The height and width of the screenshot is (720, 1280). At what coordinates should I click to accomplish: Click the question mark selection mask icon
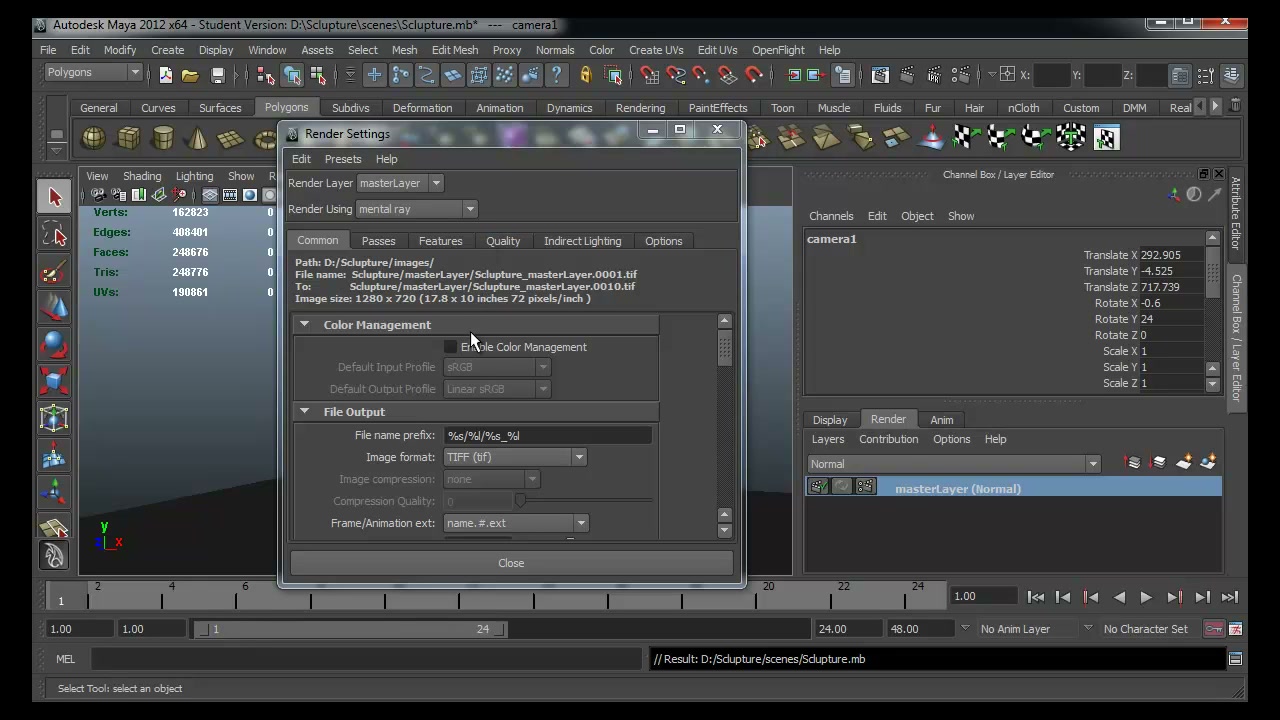click(x=557, y=74)
